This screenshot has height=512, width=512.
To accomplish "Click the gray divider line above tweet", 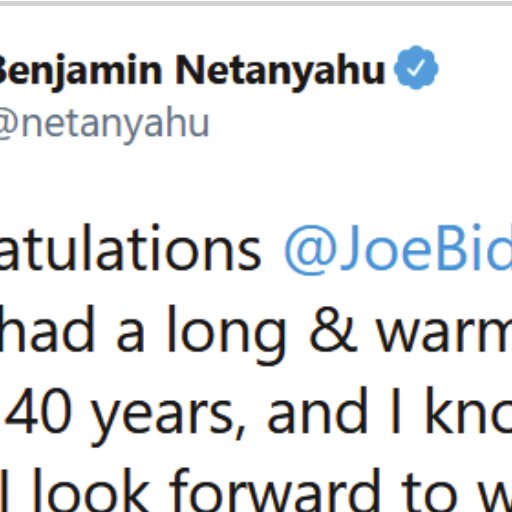I will [256, 3].
